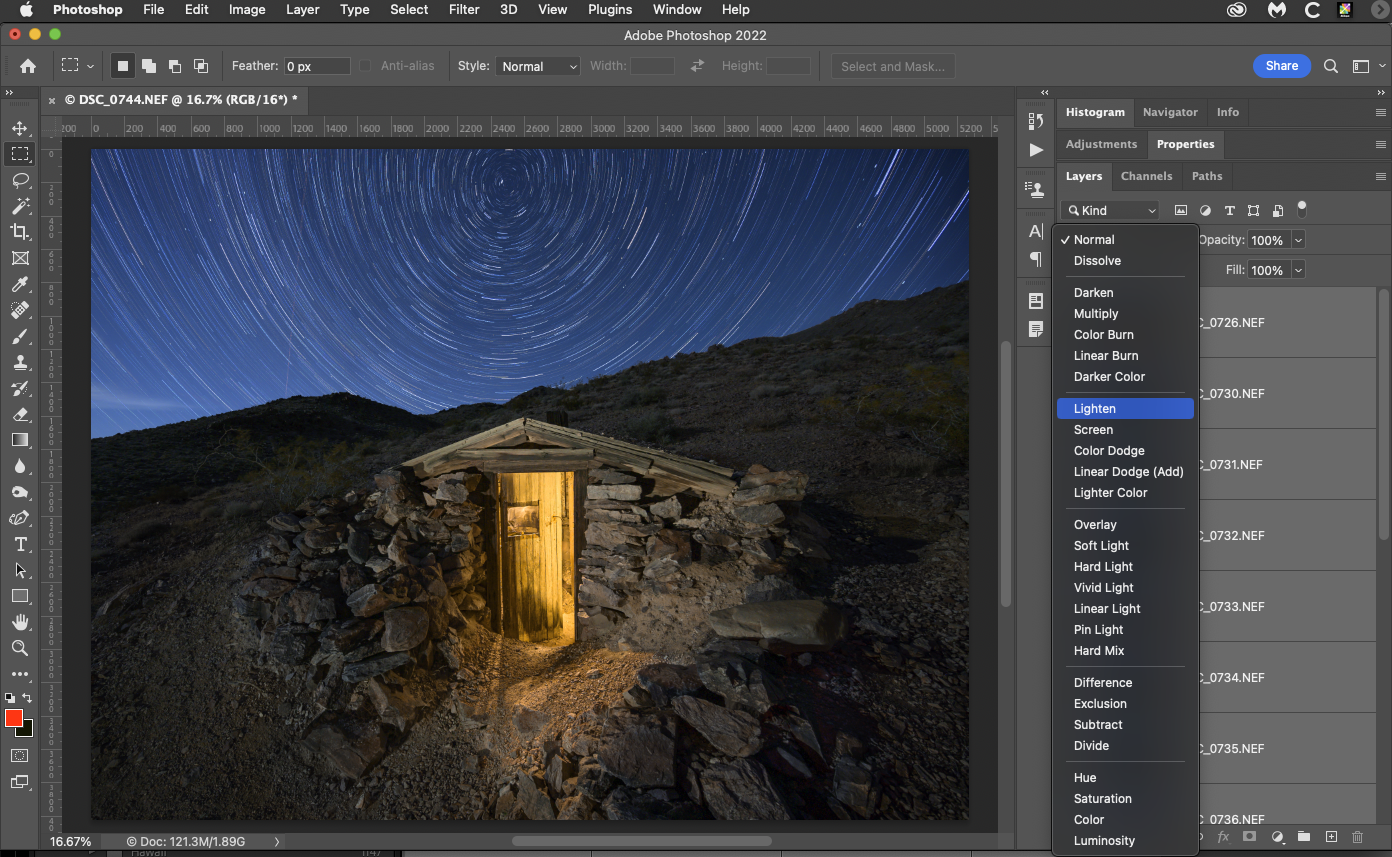Create a new group folder
1392x857 pixels.
coord(1304,837)
